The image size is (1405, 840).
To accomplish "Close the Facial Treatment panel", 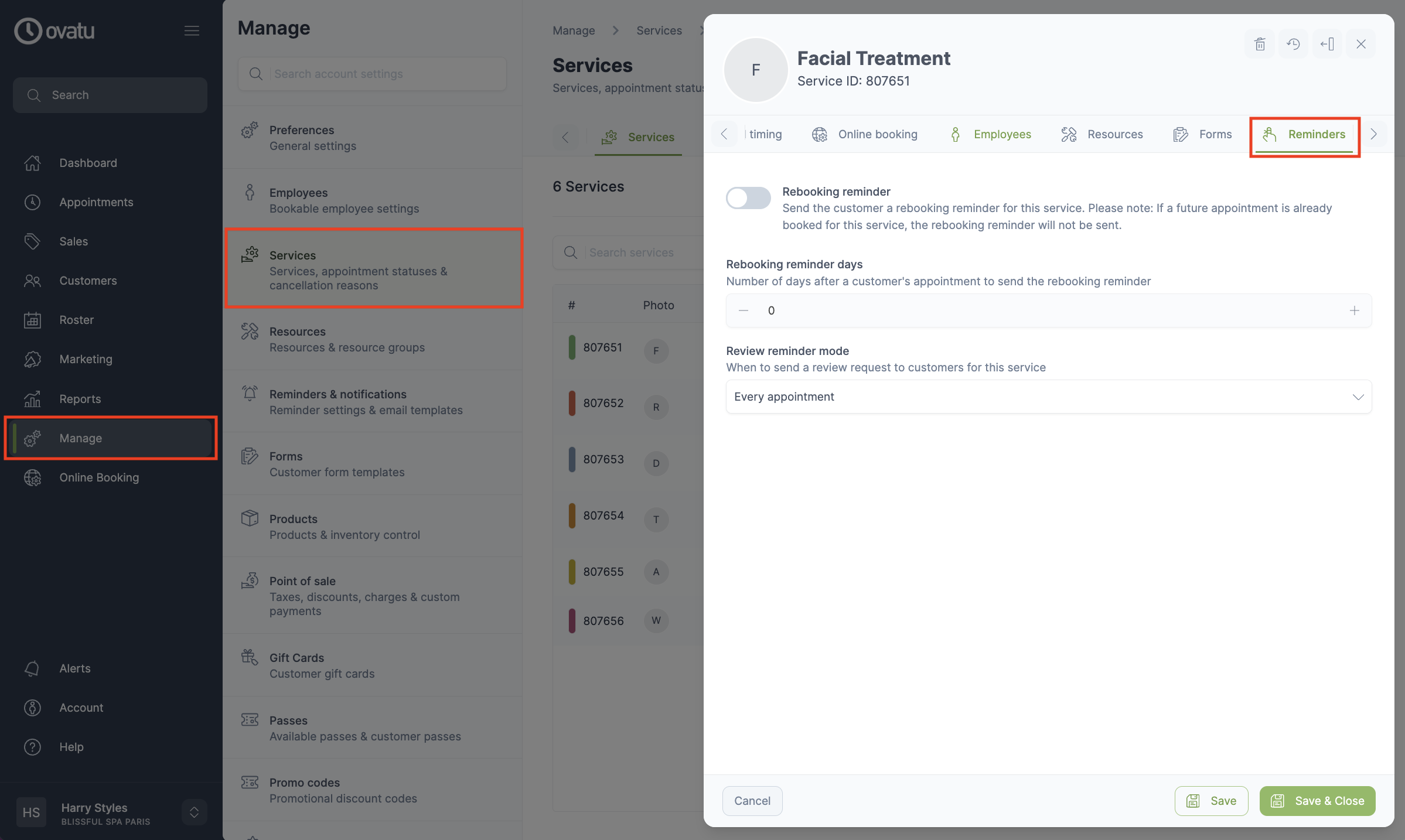I will pos(1360,44).
